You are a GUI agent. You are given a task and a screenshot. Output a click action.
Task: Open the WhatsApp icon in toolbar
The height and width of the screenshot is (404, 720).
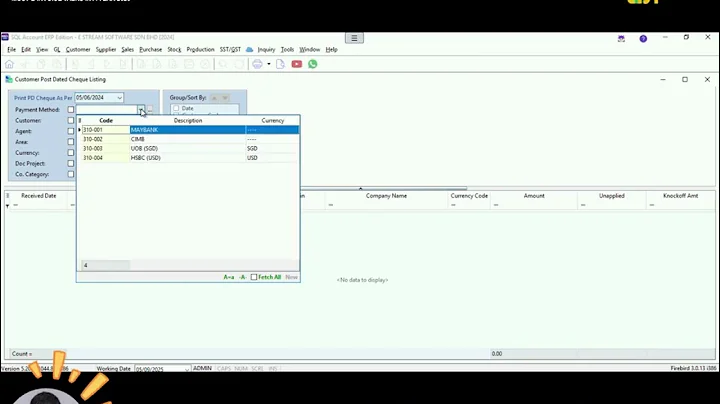313,64
